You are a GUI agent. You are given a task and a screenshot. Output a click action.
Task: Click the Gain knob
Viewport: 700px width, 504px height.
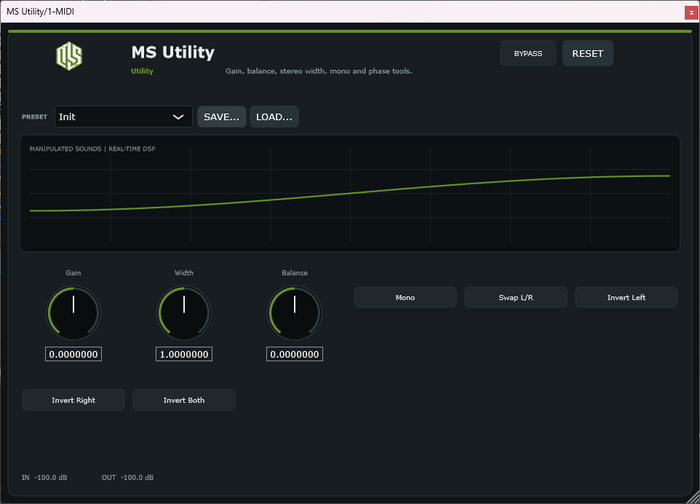pos(74,312)
